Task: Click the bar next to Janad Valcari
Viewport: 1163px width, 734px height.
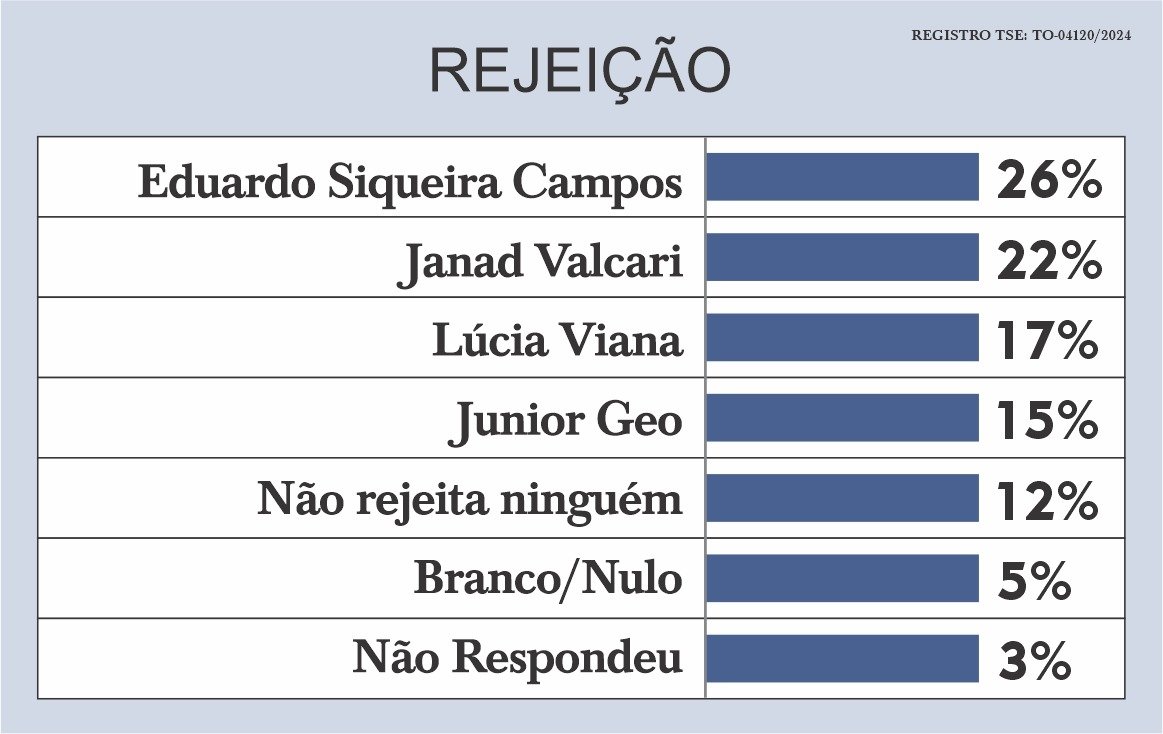Action: tap(842, 257)
